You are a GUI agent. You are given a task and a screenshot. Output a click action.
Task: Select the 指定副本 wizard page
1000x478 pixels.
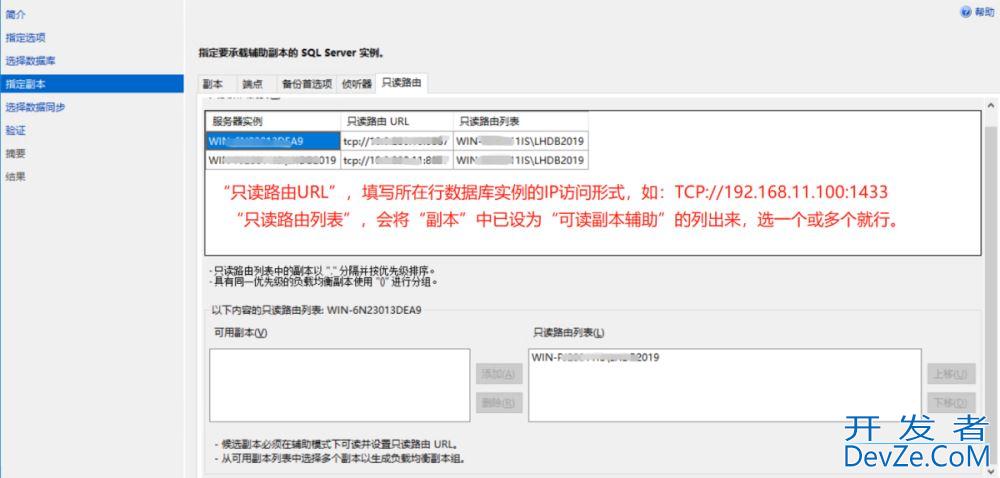click(x=92, y=84)
